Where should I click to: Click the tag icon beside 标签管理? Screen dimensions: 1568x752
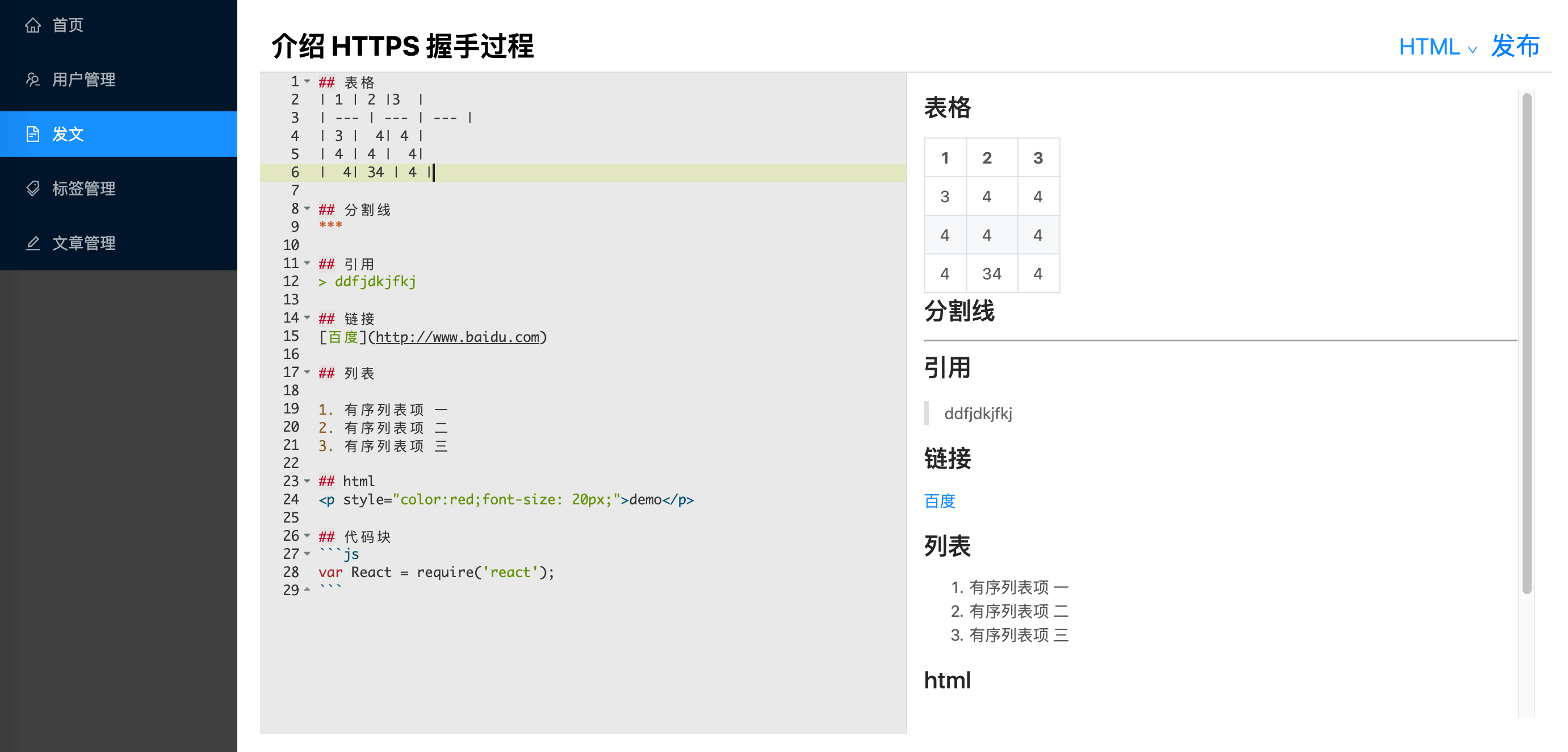pyautogui.click(x=33, y=189)
